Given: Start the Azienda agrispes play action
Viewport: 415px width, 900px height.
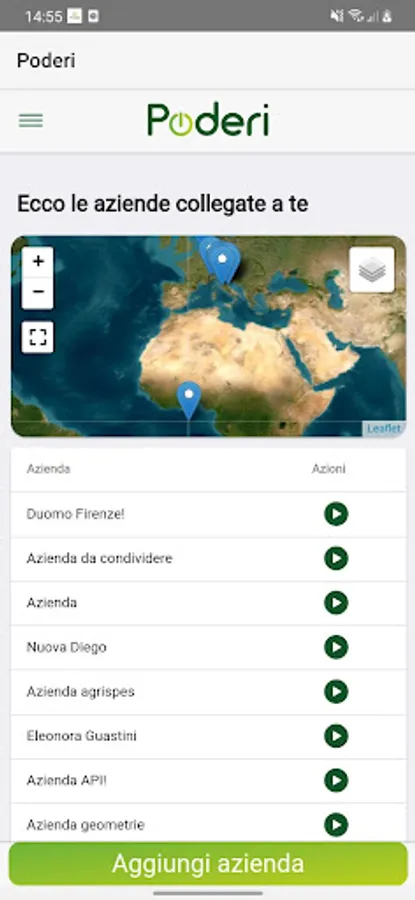Looking at the screenshot, I should point(336,692).
